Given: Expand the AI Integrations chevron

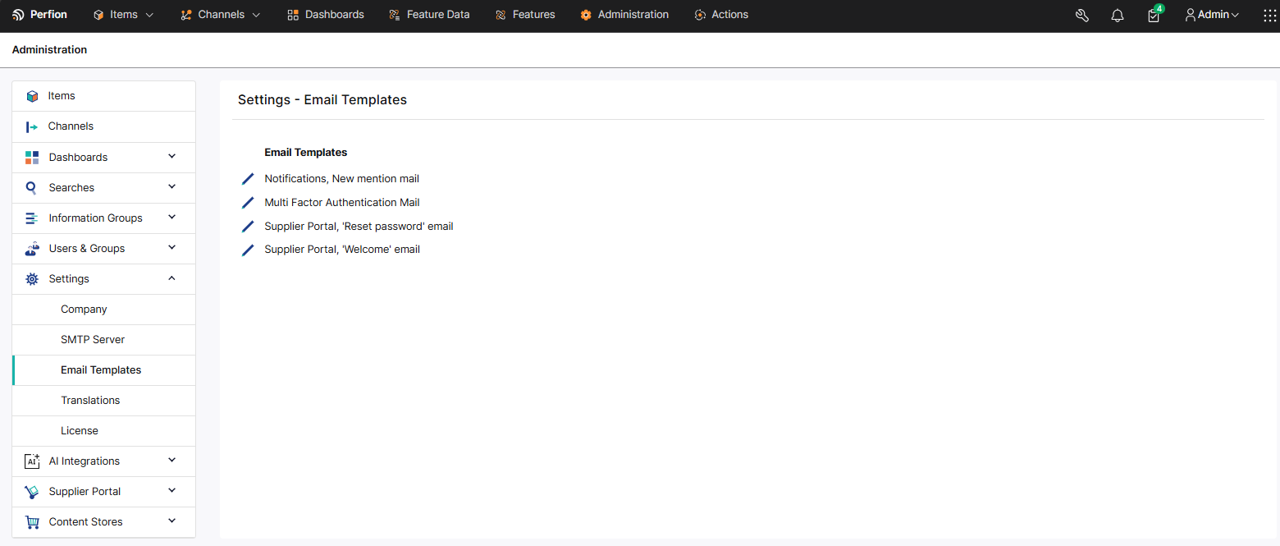Looking at the screenshot, I should (172, 460).
